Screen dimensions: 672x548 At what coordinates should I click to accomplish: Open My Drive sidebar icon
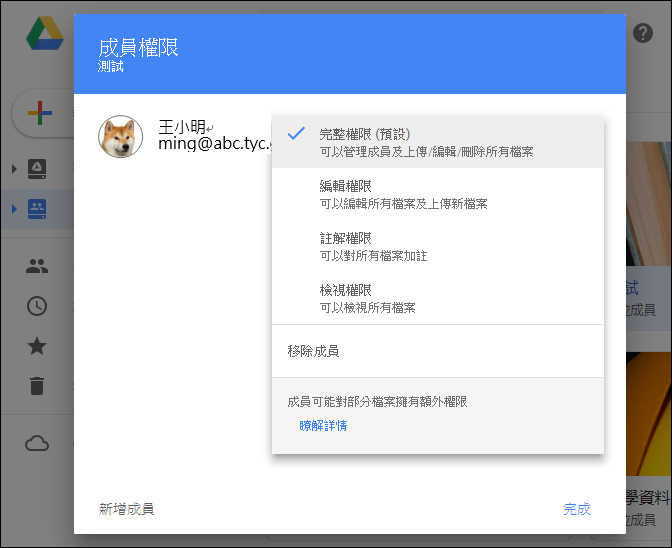point(37,169)
